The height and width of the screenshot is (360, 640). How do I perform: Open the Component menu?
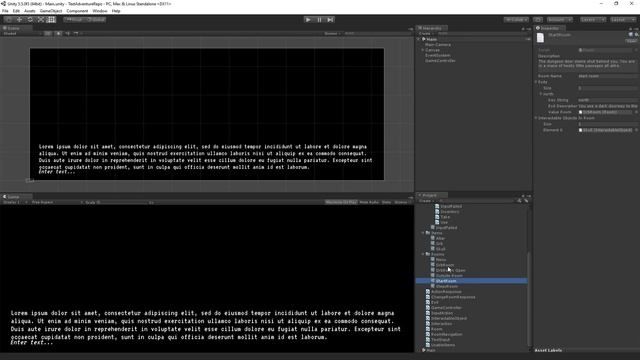pyautogui.click(x=77, y=11)
